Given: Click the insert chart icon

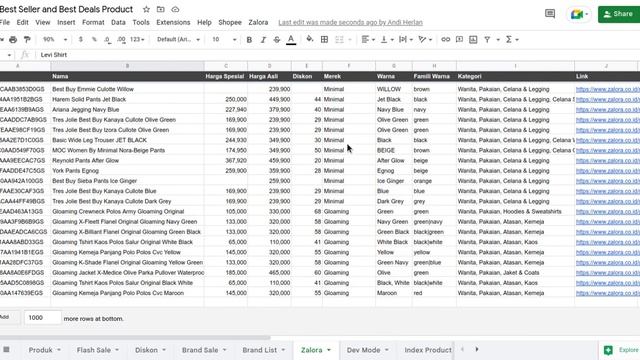Looking at the screenshot, I should (473, 40).
